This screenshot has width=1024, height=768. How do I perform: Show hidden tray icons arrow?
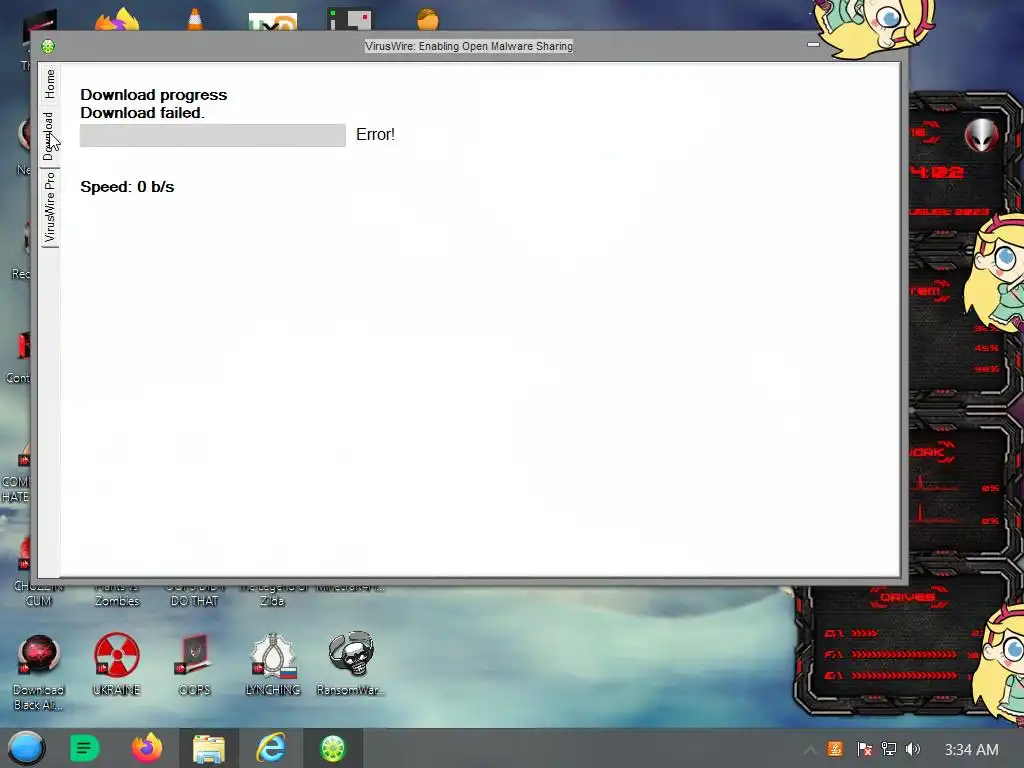810,750
